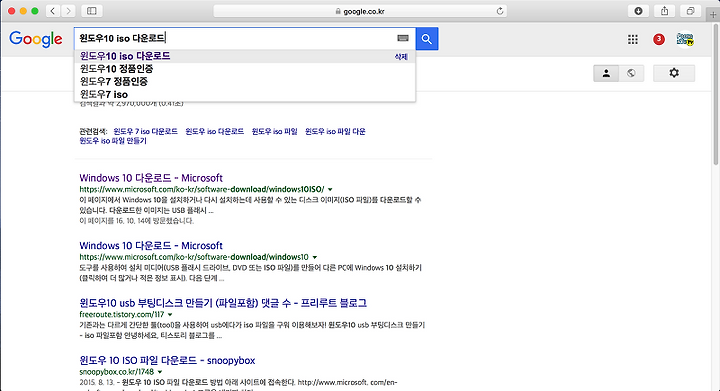Open first Windows 10 다운로드 - Microsoft result
Viewport: 720px width, 391px height.
point(151,178)
